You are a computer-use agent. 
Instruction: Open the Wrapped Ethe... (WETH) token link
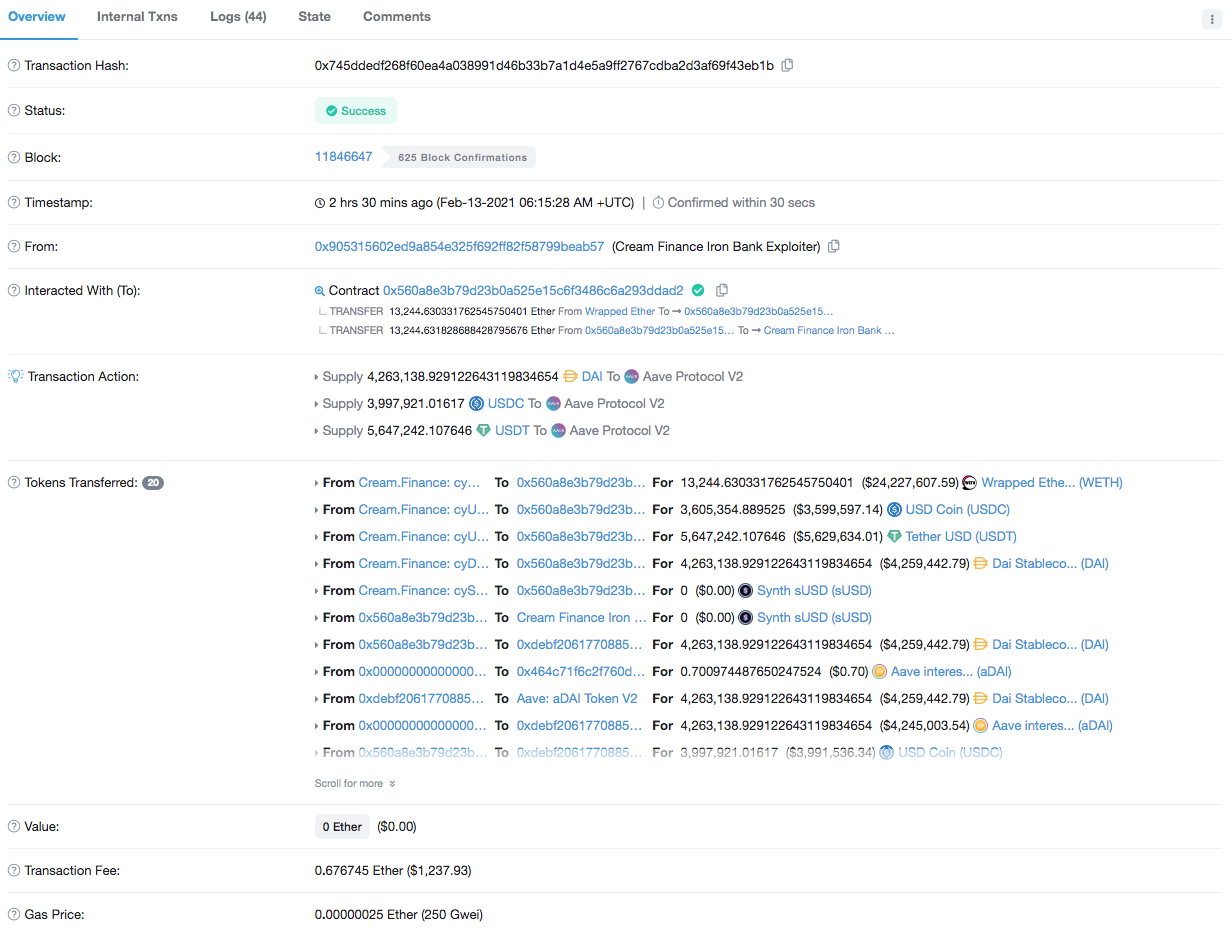coord(1052,483)
